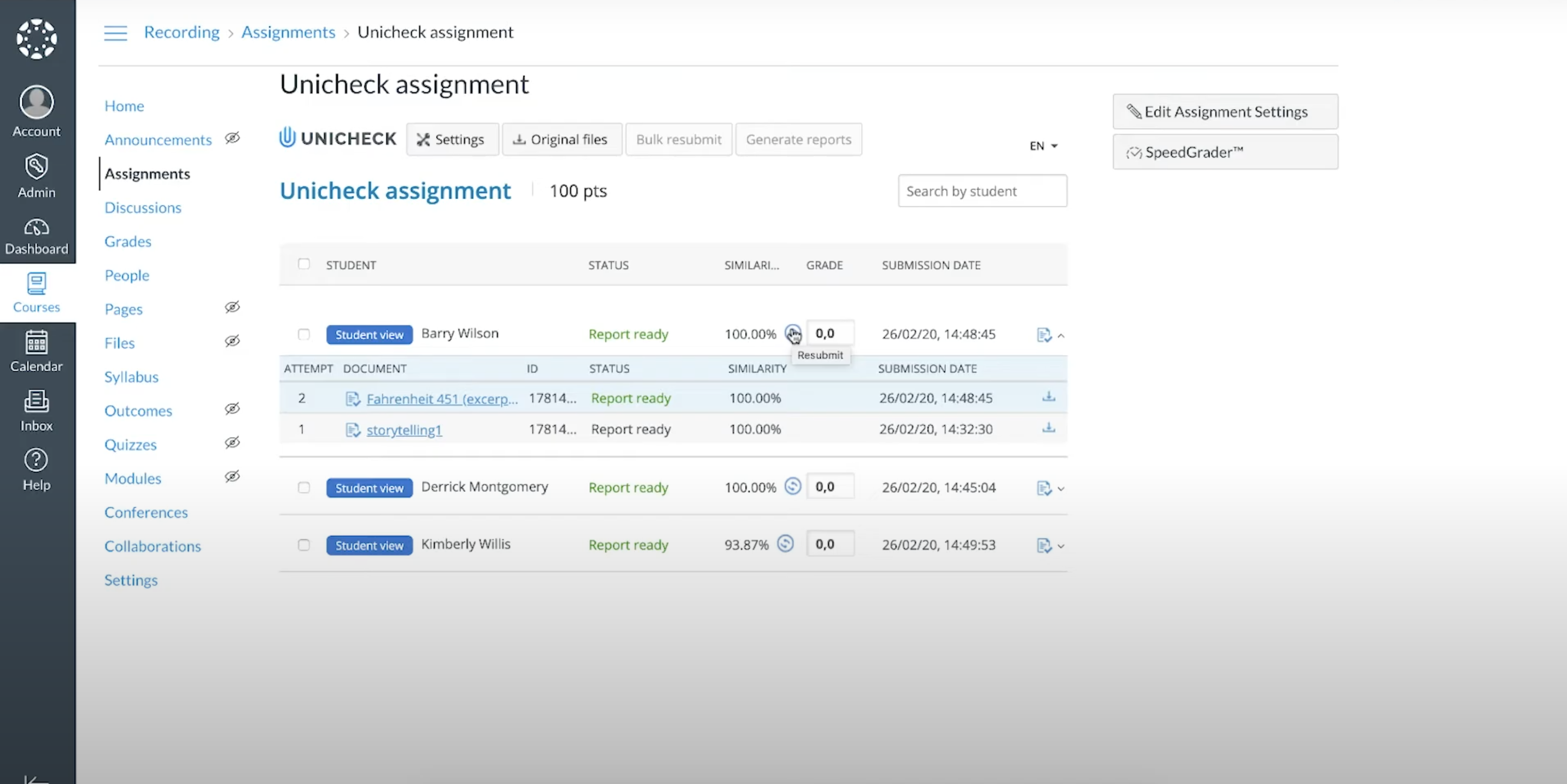Viewport: 1567px width, 784px height.
Task: Open the storytelling1 document link
Action: [404, 430]
